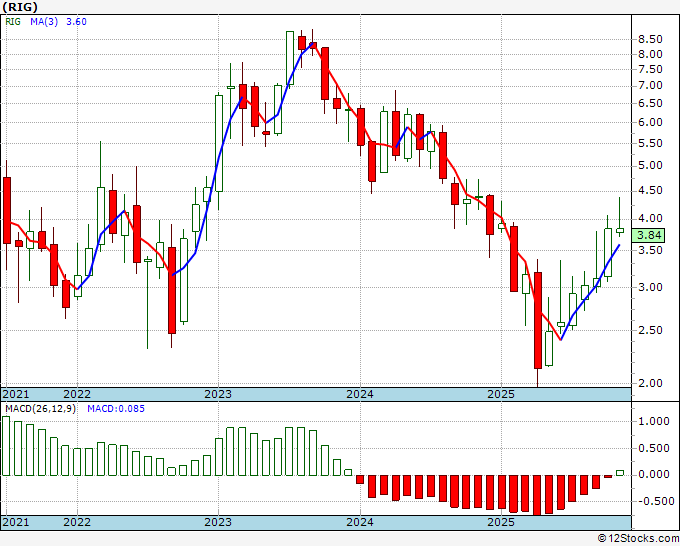Click 2023 on the price chart timeline
The width and height of the screenshot is (680, 546).
217,394
